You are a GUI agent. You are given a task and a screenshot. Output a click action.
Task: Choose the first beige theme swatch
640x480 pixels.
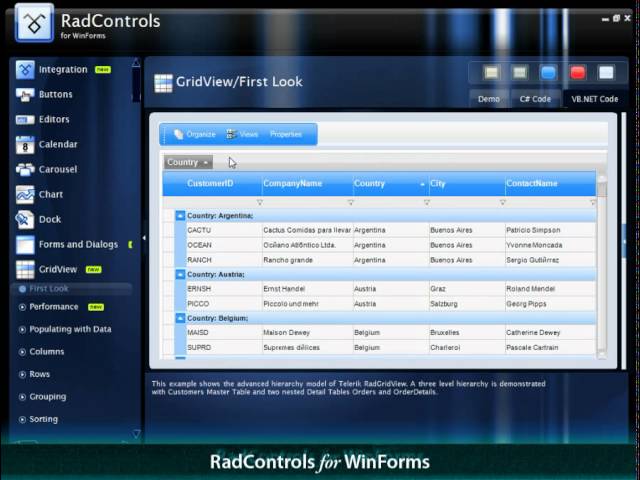click(x=492, y=73)
